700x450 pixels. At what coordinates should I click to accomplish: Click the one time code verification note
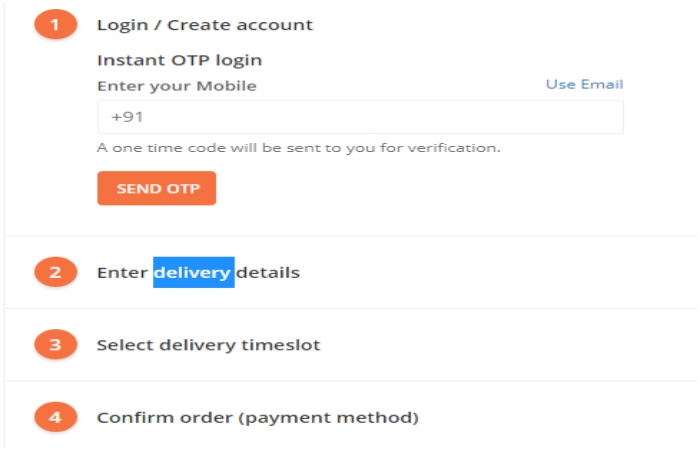point(298,148)
